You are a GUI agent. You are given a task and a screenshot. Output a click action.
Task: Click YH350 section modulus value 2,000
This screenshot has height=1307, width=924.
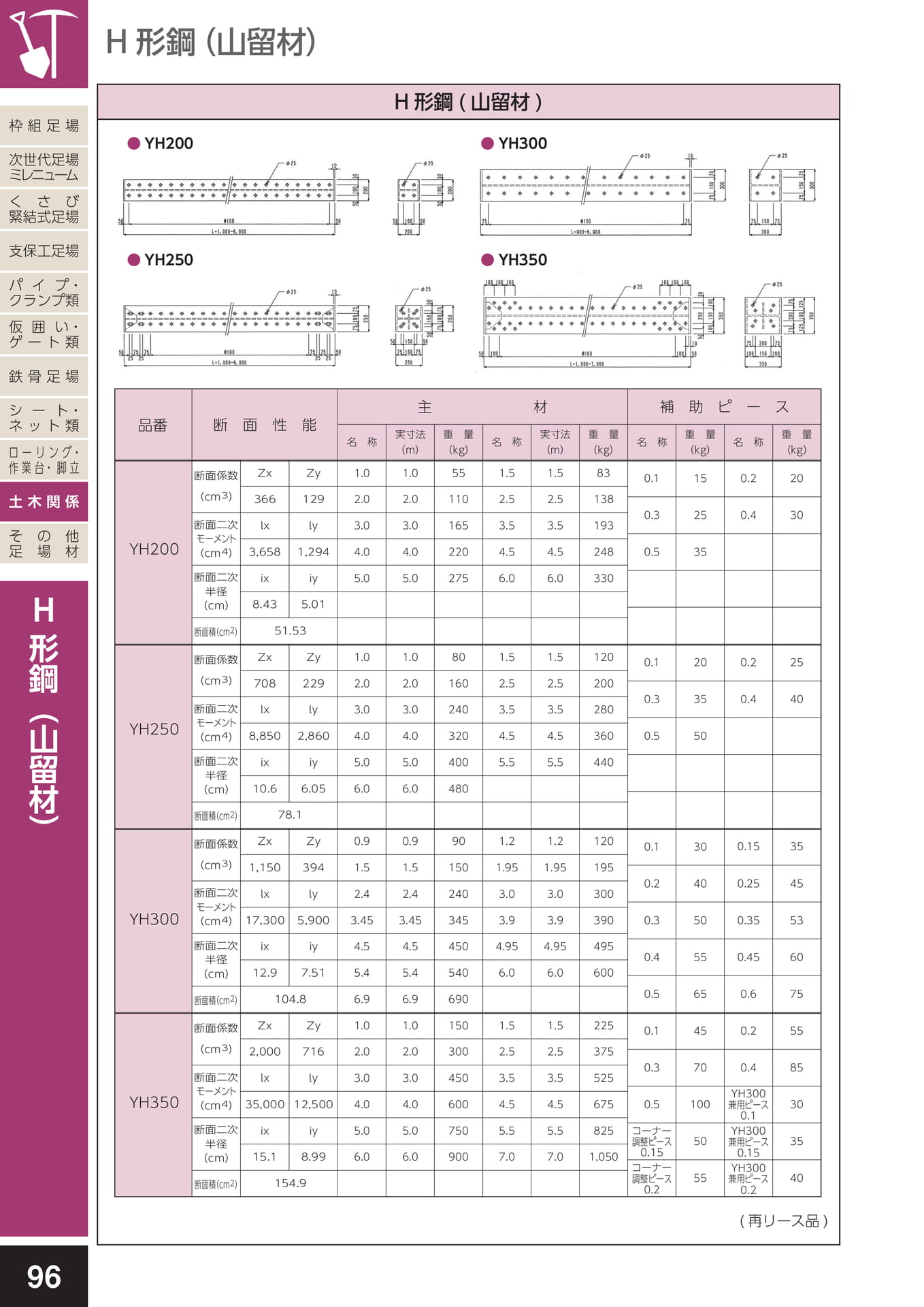(265, 1052)
